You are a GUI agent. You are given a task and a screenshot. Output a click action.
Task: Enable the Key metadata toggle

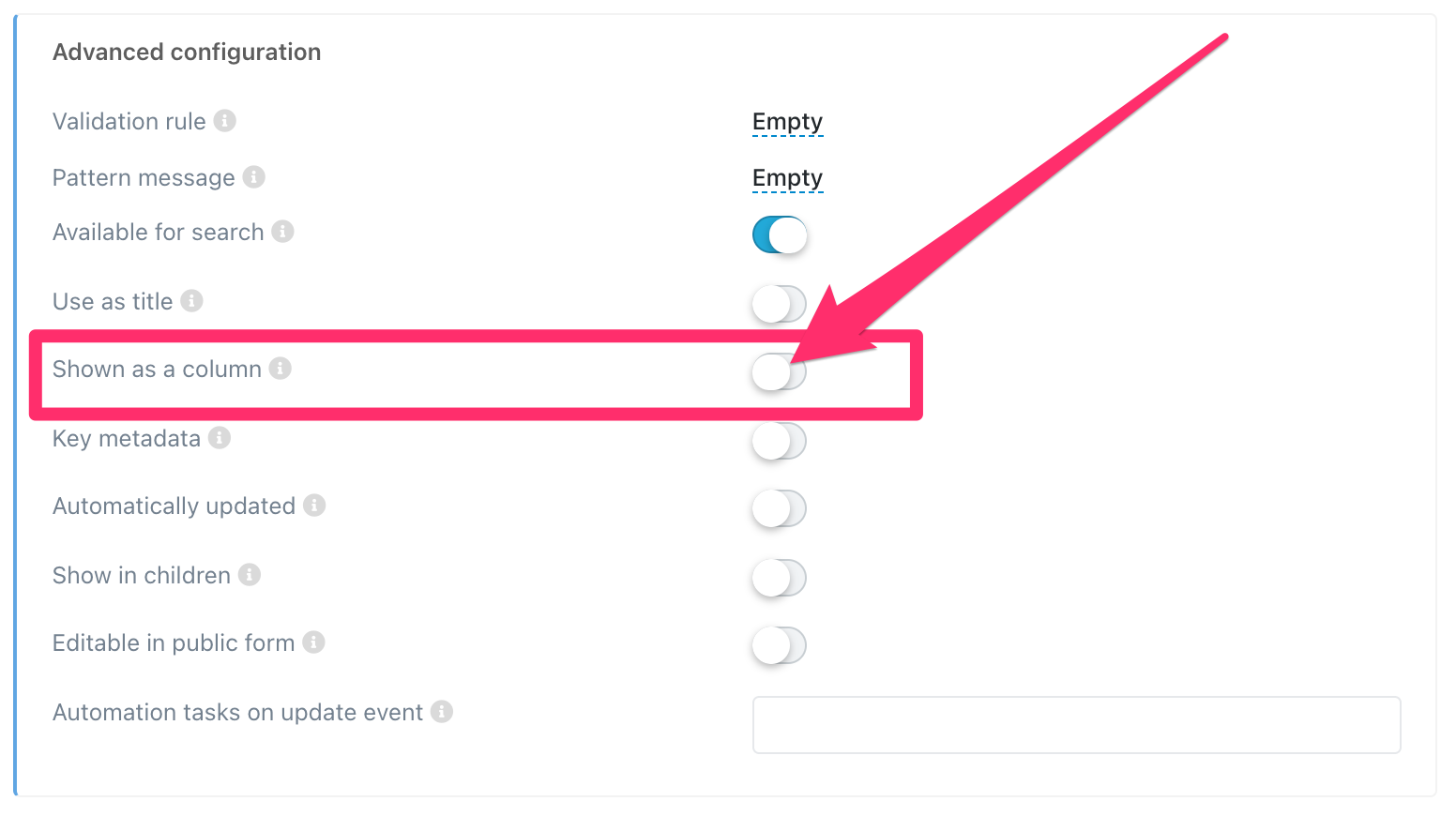(780, 441)
